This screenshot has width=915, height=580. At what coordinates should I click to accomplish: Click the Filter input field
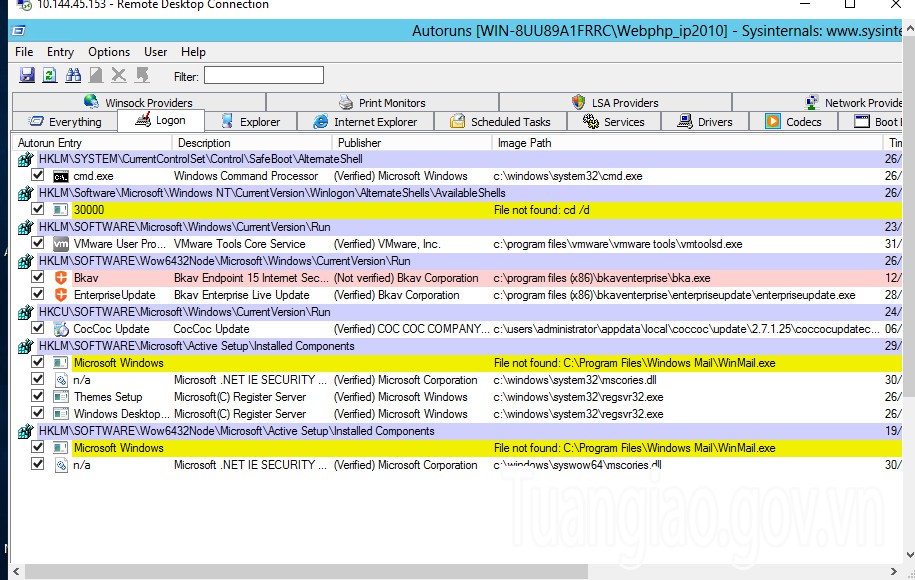(x=264, y=75)
